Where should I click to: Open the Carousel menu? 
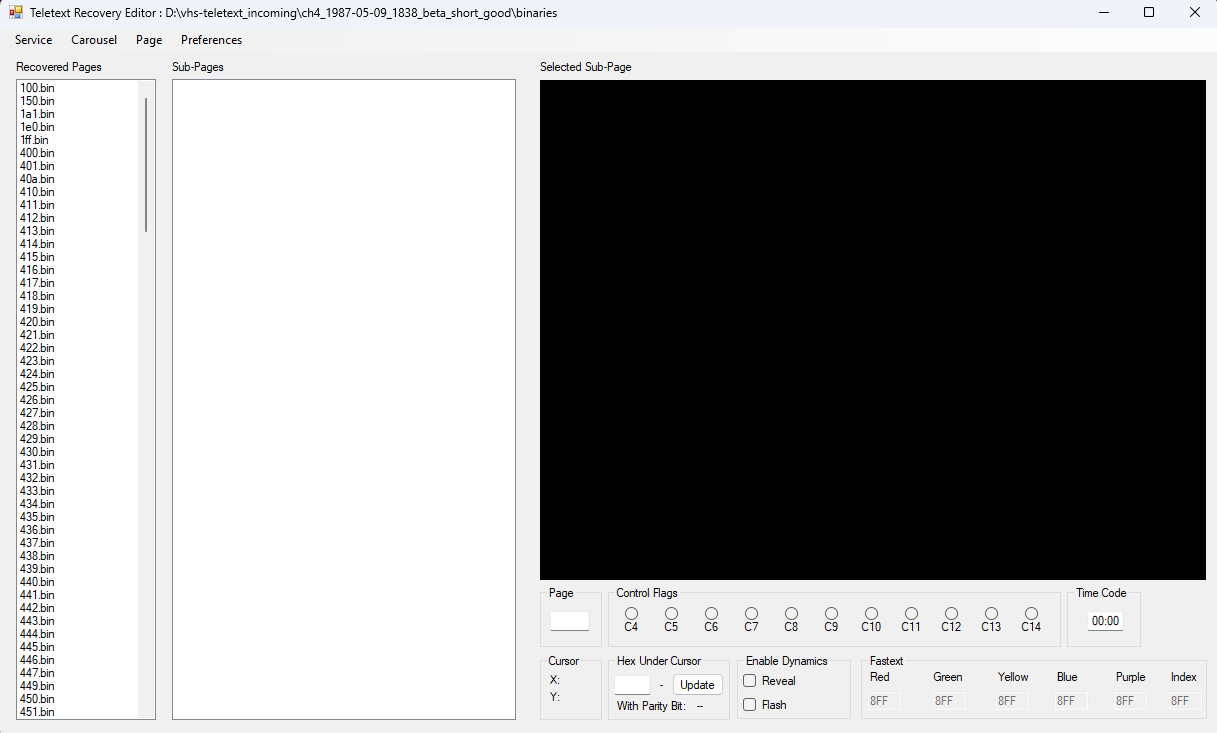click(93, 40)
